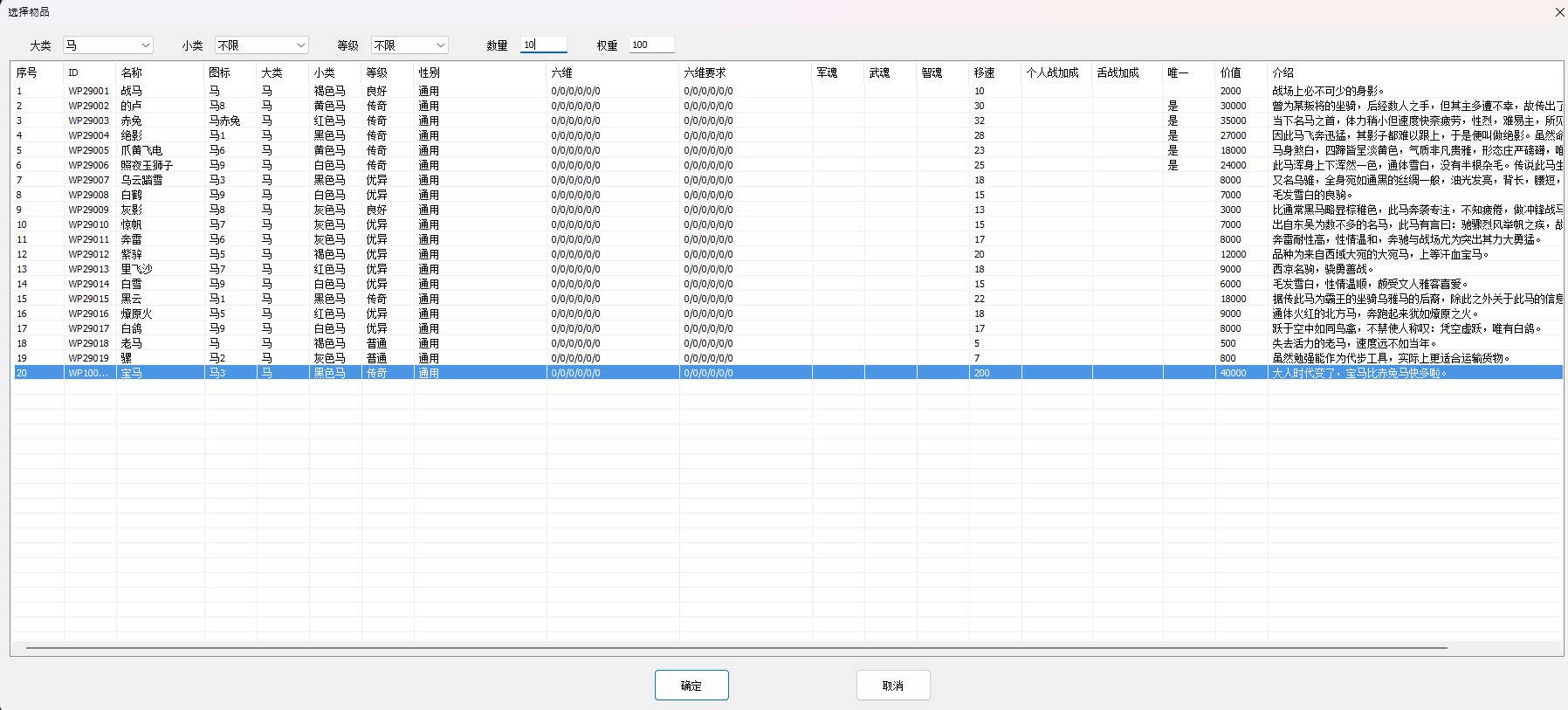Click the 数量 quantity input field
This screenshot has width=1568, height=710.
pyautogui.click(x=543, y=45)
